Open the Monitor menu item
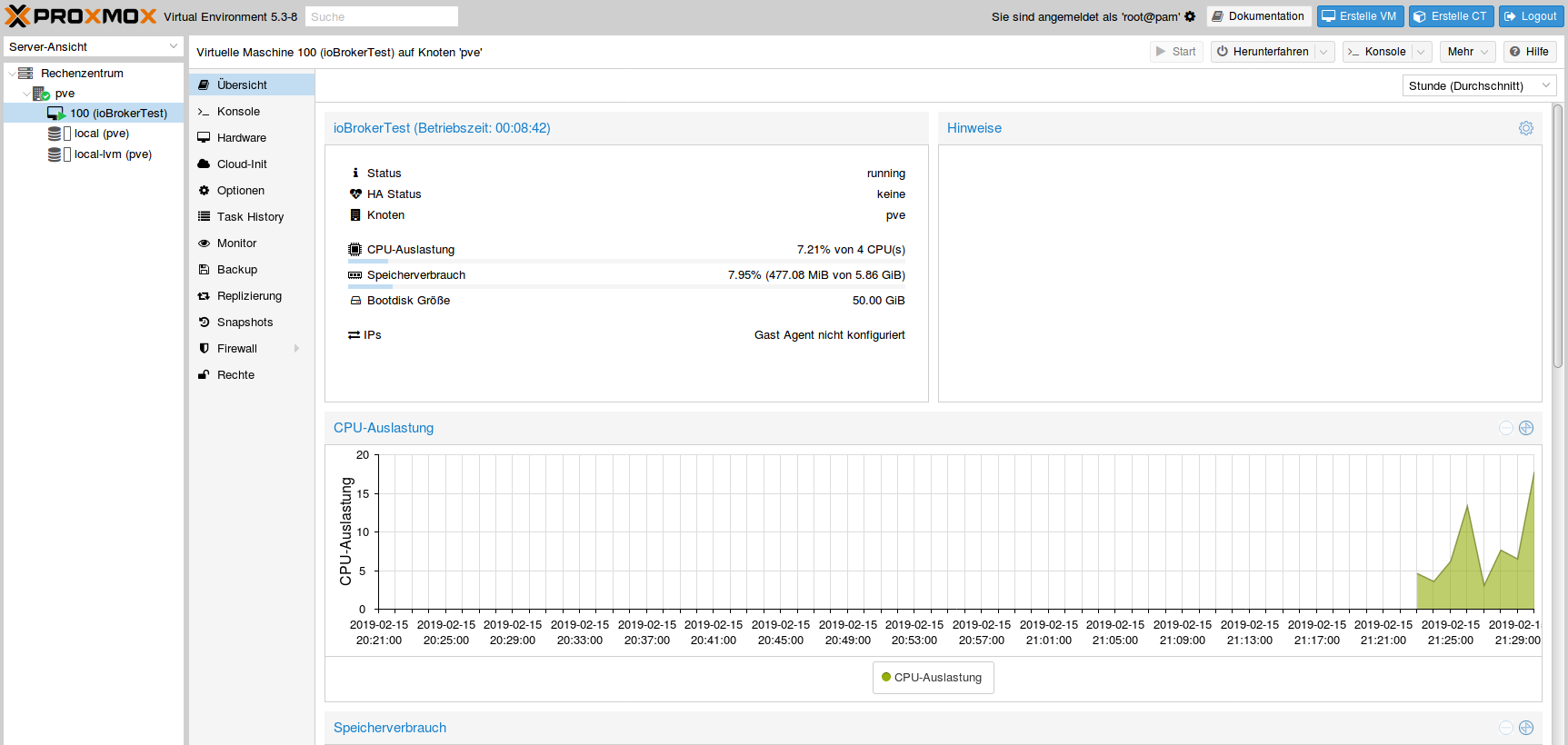The height and width of the screenshot is (745, 1568). coord(252,243)
